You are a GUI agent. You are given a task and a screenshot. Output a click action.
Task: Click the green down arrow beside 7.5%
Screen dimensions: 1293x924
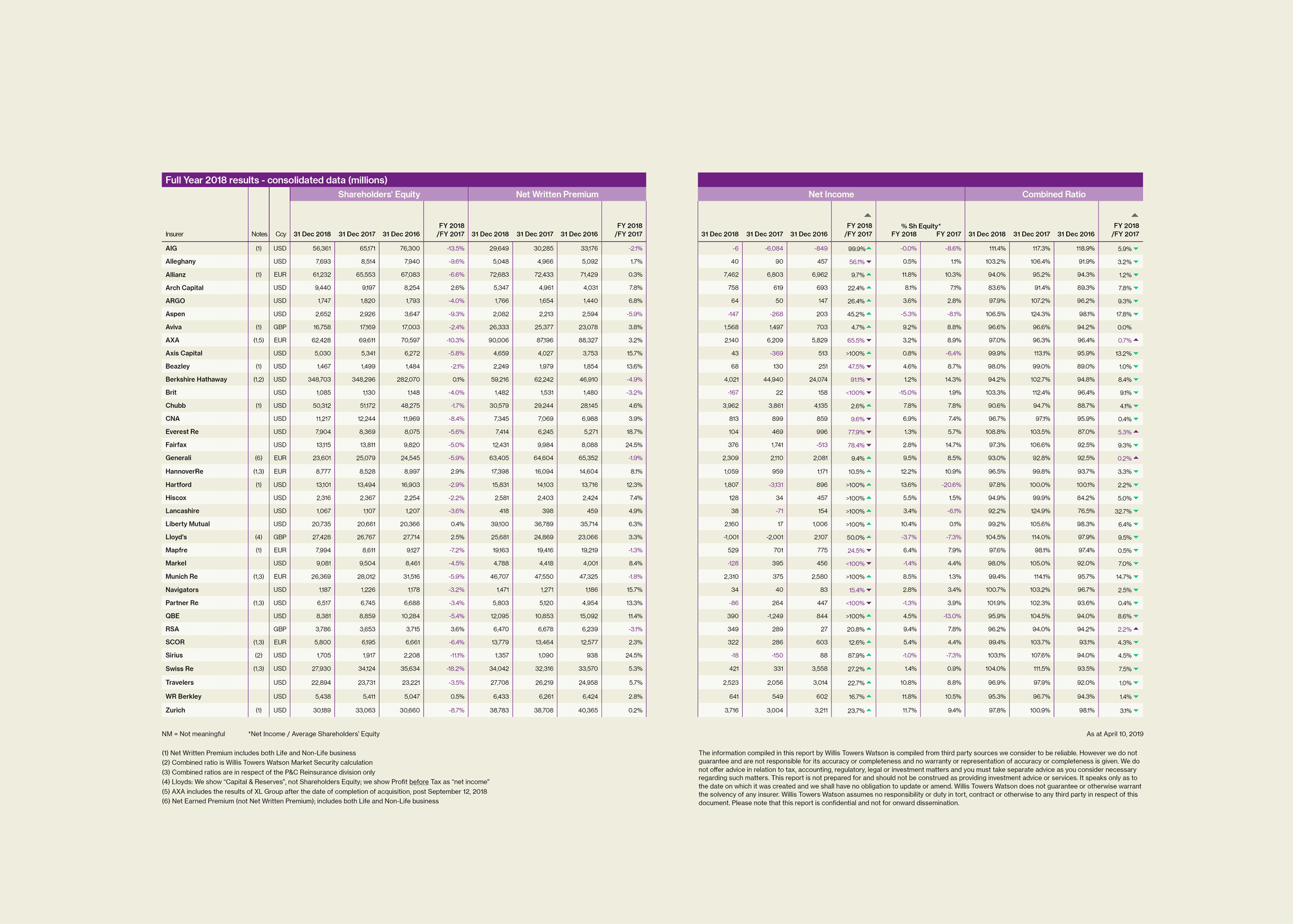[1136, 669]
